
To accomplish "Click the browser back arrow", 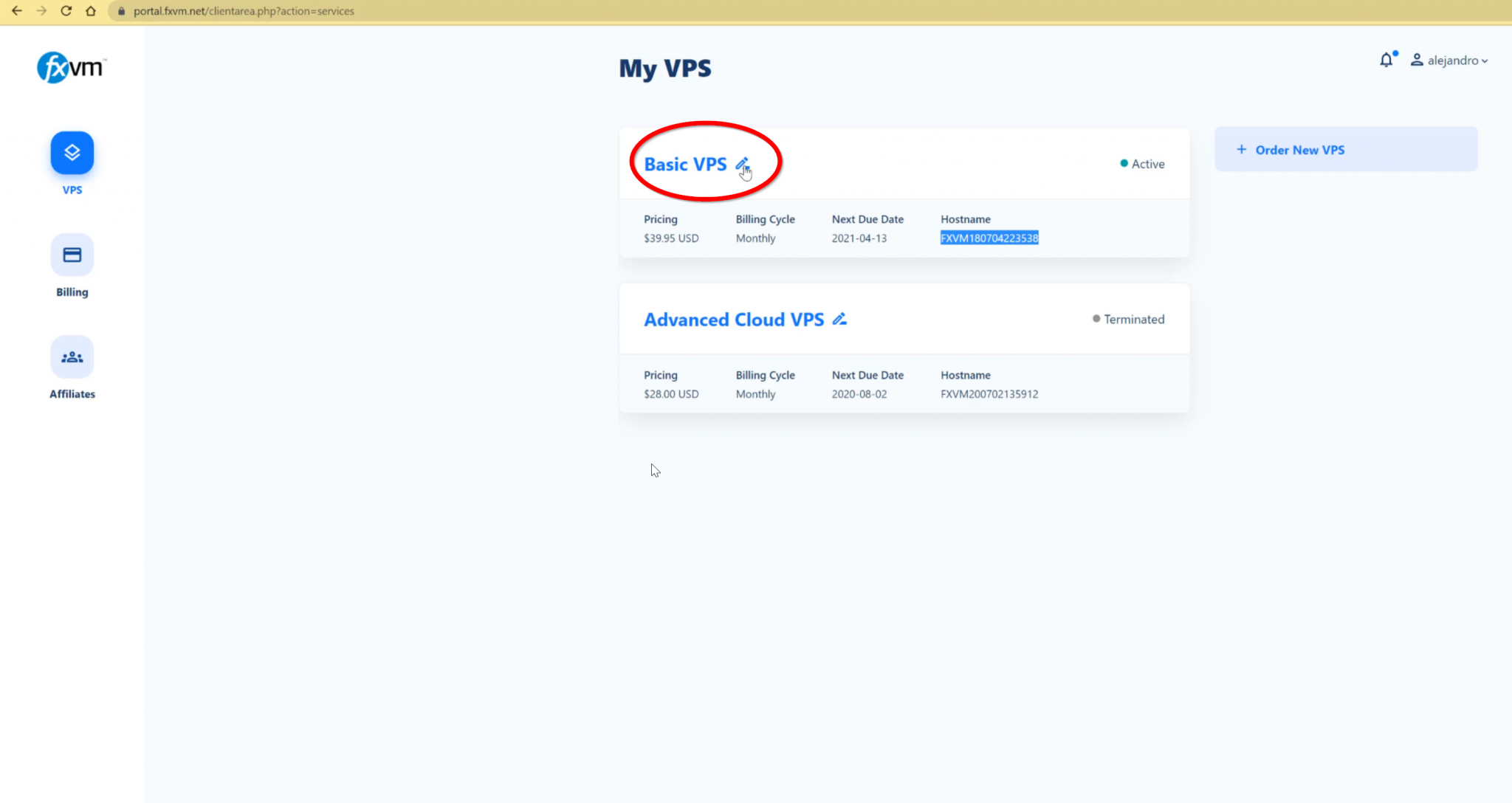I will (x=18, y=11).
